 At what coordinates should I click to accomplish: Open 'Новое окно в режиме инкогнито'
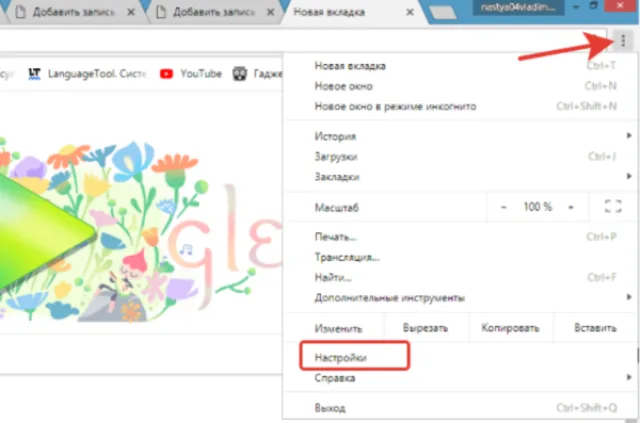(x=459, y=107)
